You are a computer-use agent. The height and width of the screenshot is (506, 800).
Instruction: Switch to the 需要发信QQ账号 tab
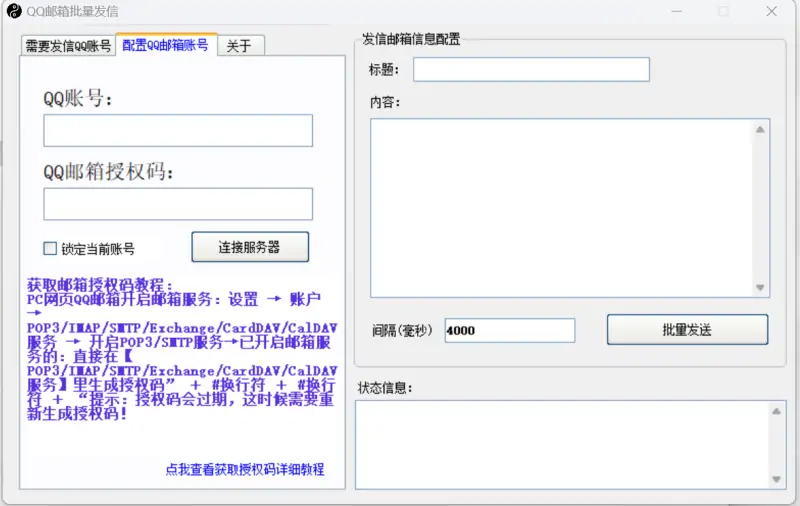coord(68,46)
